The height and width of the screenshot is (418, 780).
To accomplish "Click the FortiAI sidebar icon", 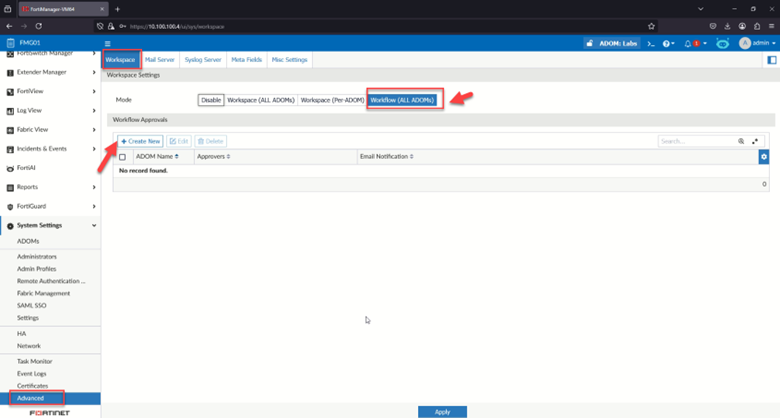I will [x=10, y=169].
